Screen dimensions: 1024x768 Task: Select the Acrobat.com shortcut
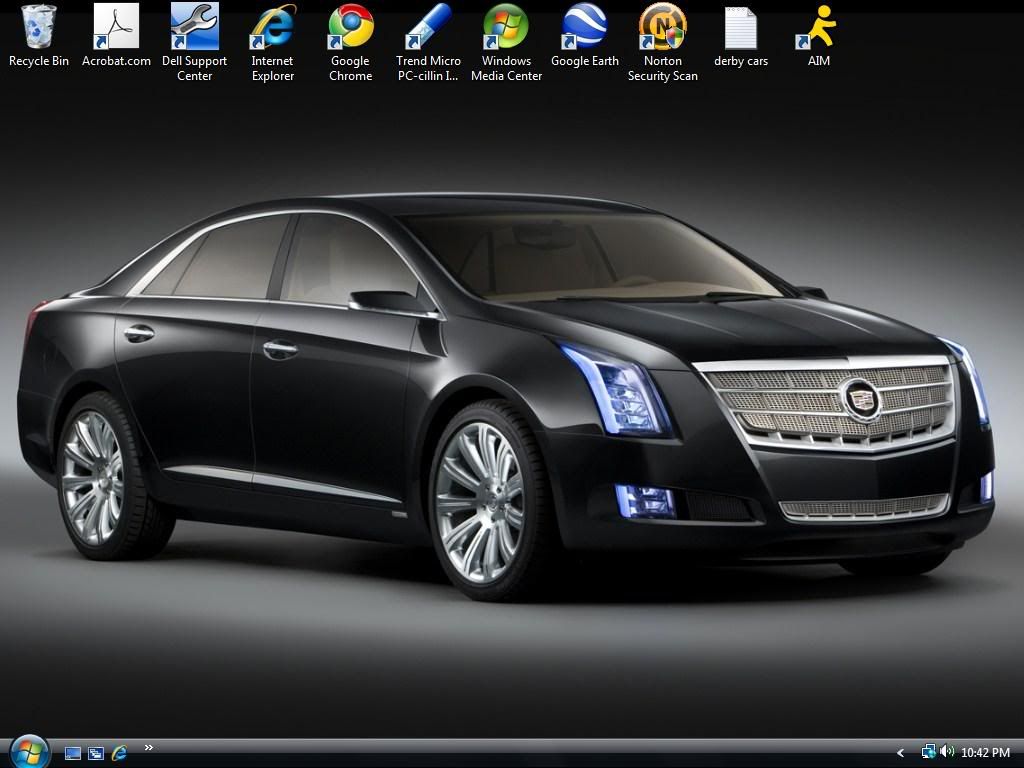tap(116, 27)
